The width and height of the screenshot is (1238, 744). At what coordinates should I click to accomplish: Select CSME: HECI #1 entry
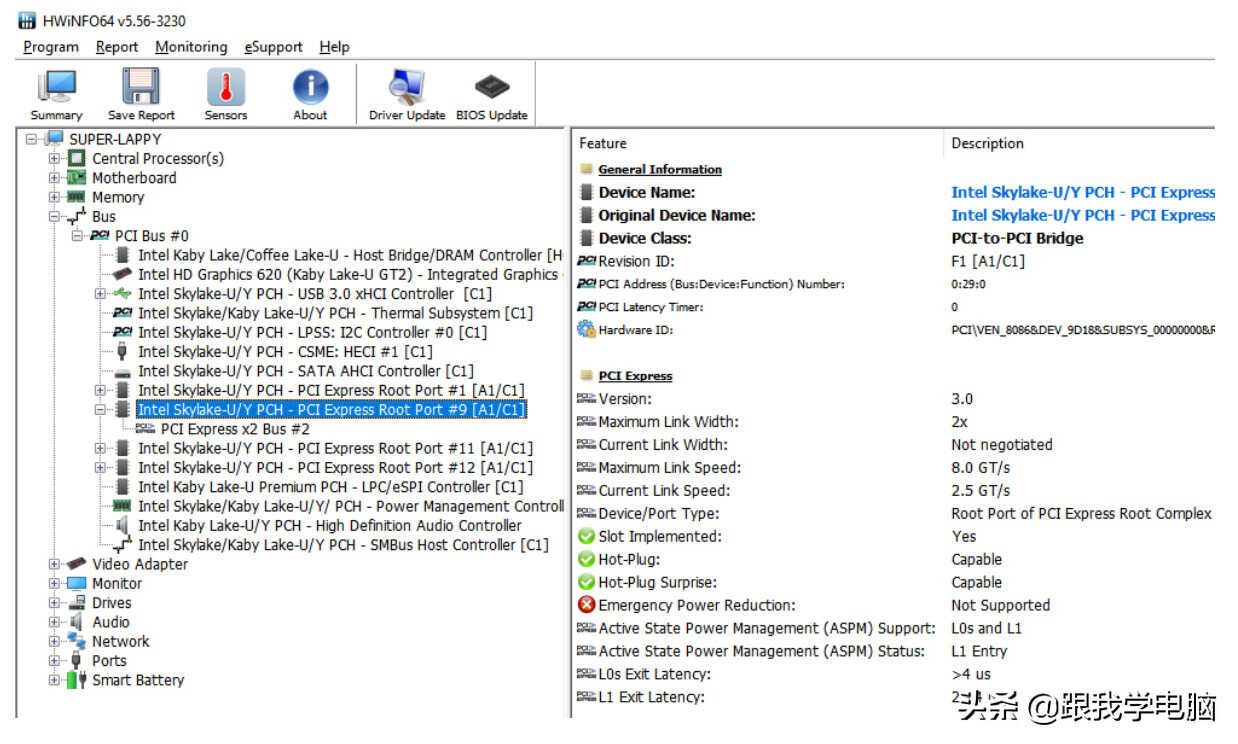[x=285, y=352]
